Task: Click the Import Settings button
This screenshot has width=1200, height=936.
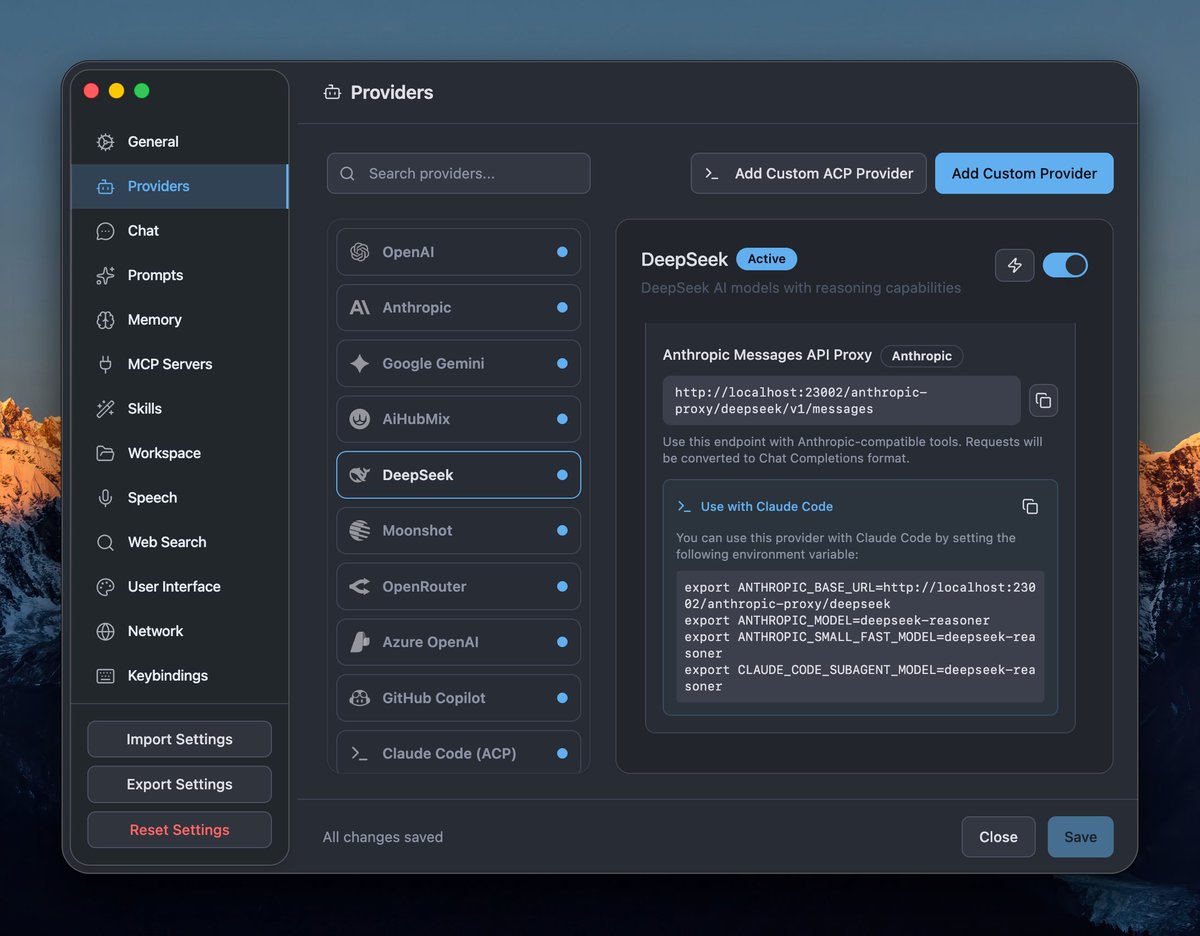Action: point(180,739)
